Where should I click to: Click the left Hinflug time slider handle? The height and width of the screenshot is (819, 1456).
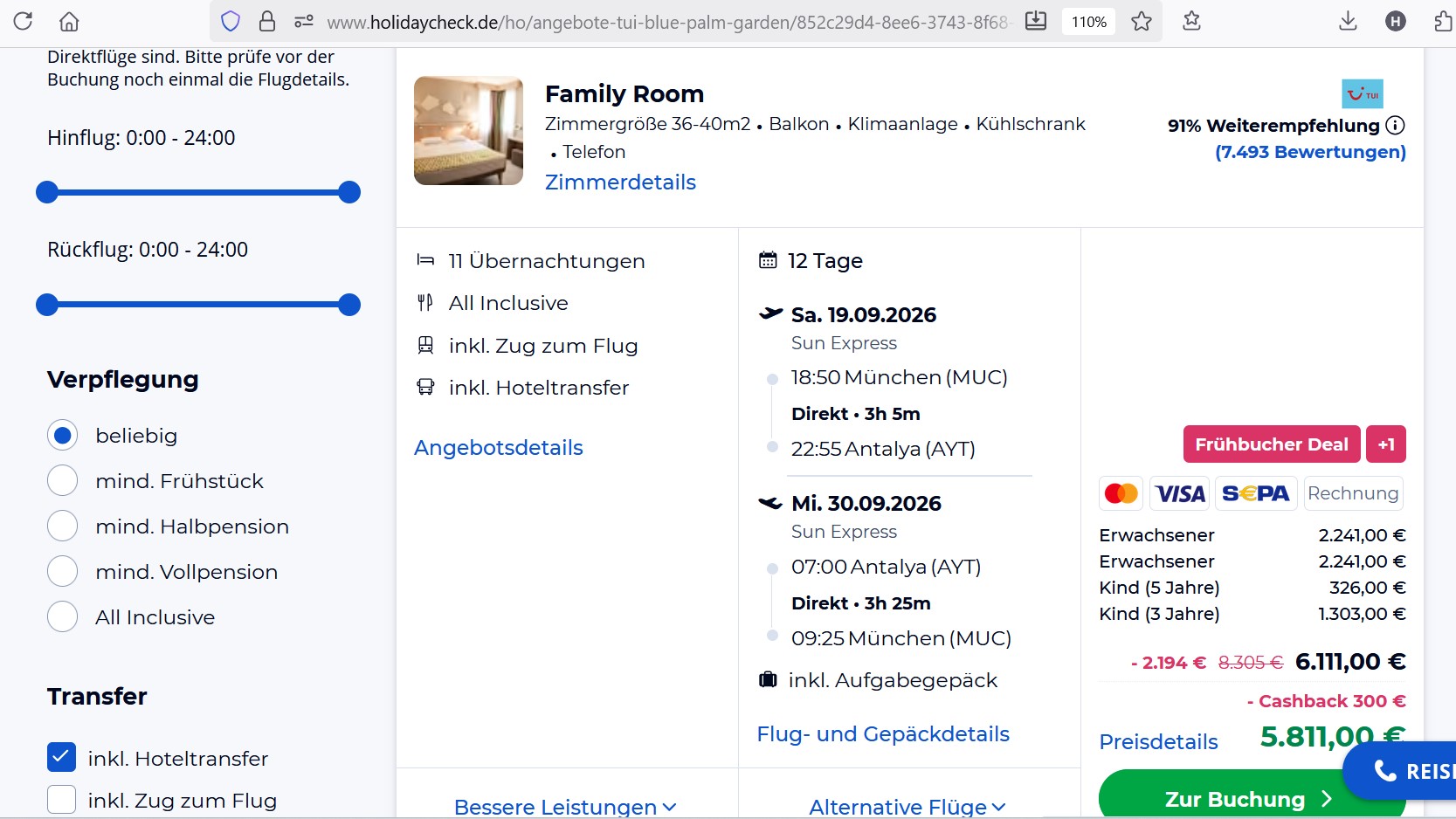(47, 192)
